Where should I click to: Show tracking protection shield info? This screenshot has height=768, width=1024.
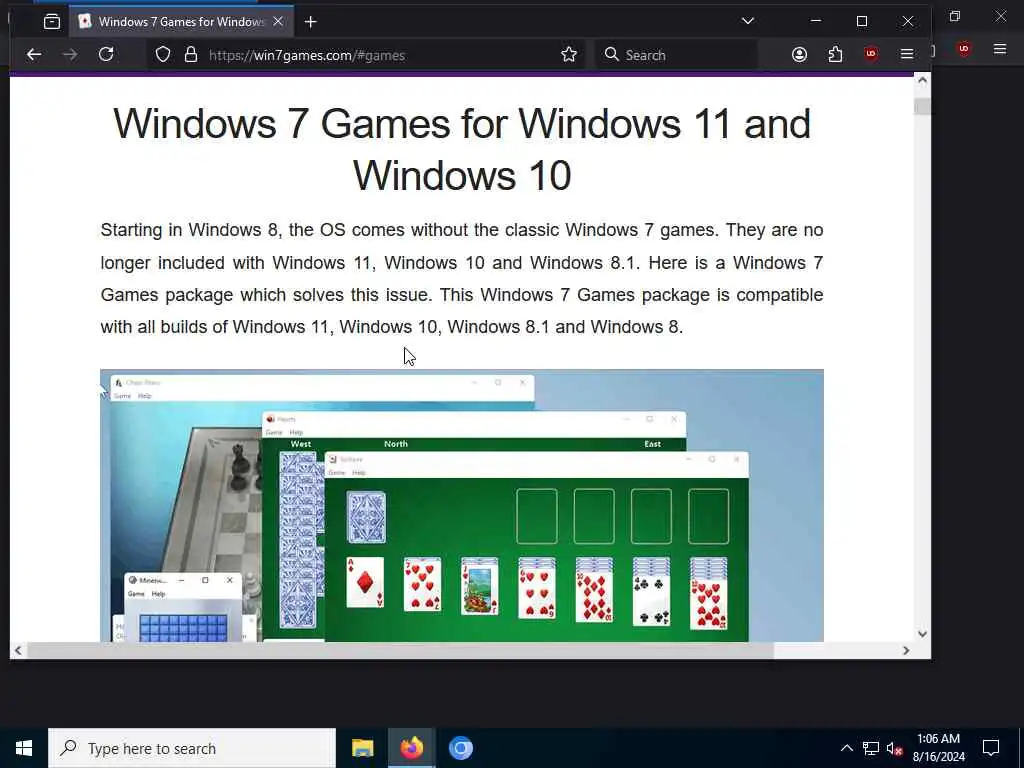pos(163,55)
